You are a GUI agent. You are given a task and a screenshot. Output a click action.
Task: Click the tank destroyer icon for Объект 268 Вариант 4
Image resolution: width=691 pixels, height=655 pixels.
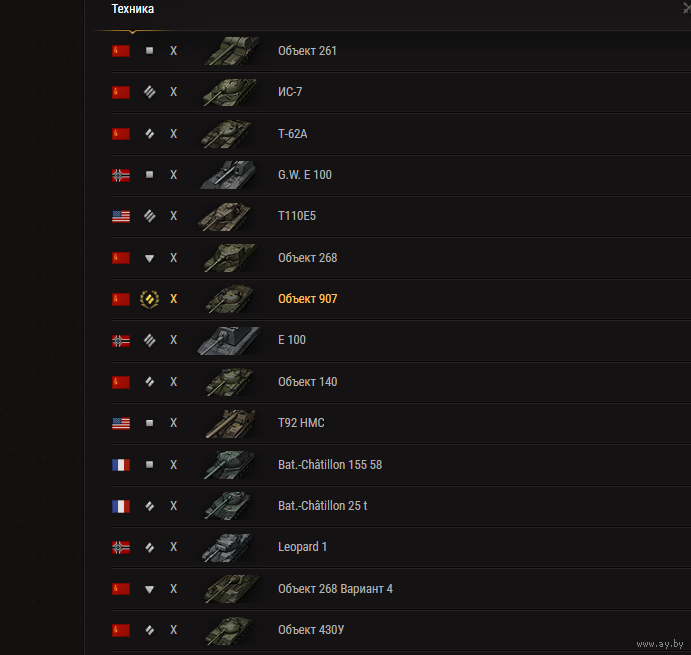tap(149, 589)
